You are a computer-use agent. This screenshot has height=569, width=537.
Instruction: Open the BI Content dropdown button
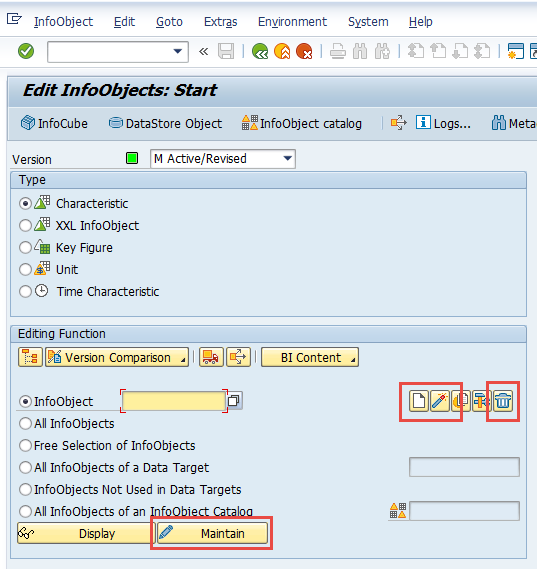(310, 357)
